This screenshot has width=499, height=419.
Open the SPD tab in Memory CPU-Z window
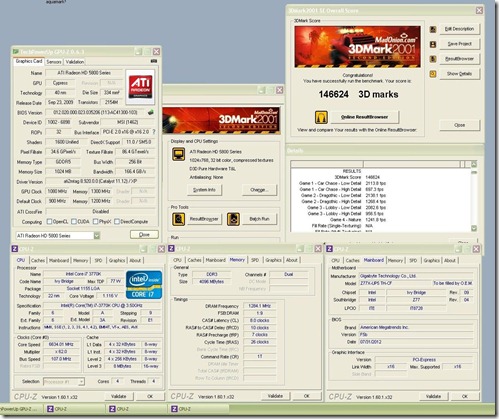pos(255,260)
